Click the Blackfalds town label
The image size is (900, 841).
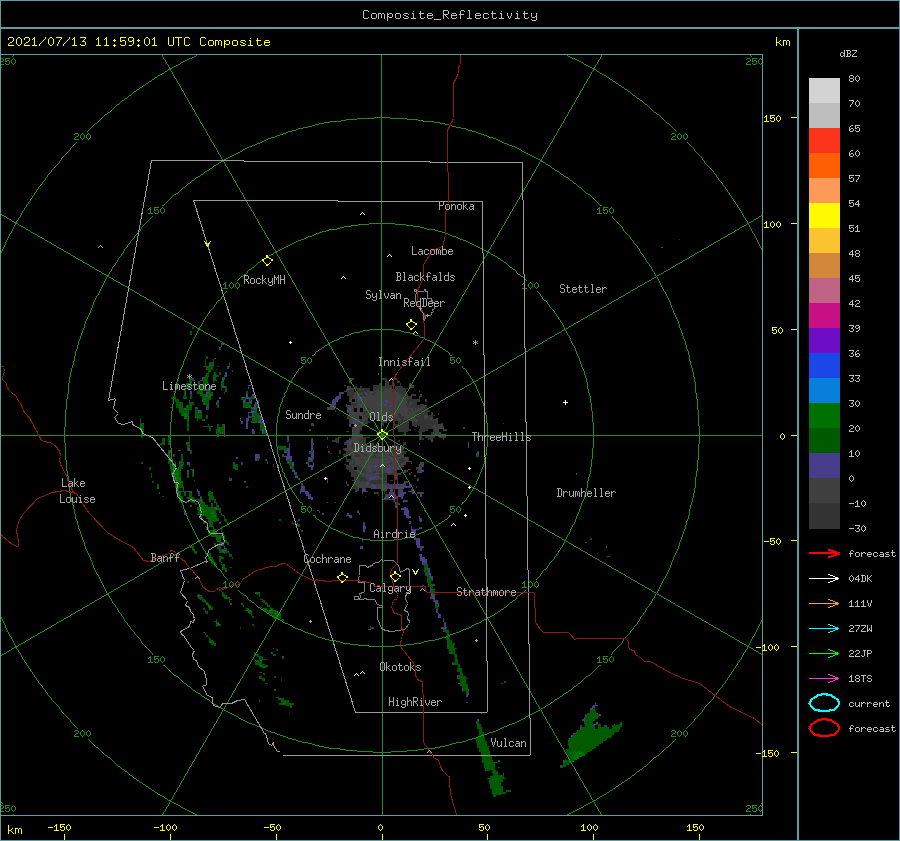point(425,277)
